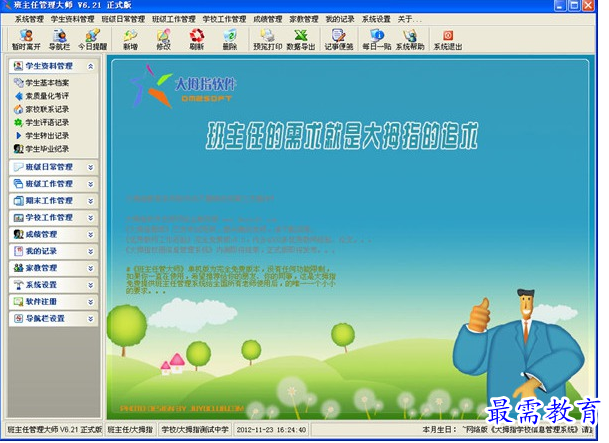Image resolution: width=609 pixels, height=443 pixels.
Task: Expand 期末工作管理 sidebar panel arrow
Action: coord(90,201)
